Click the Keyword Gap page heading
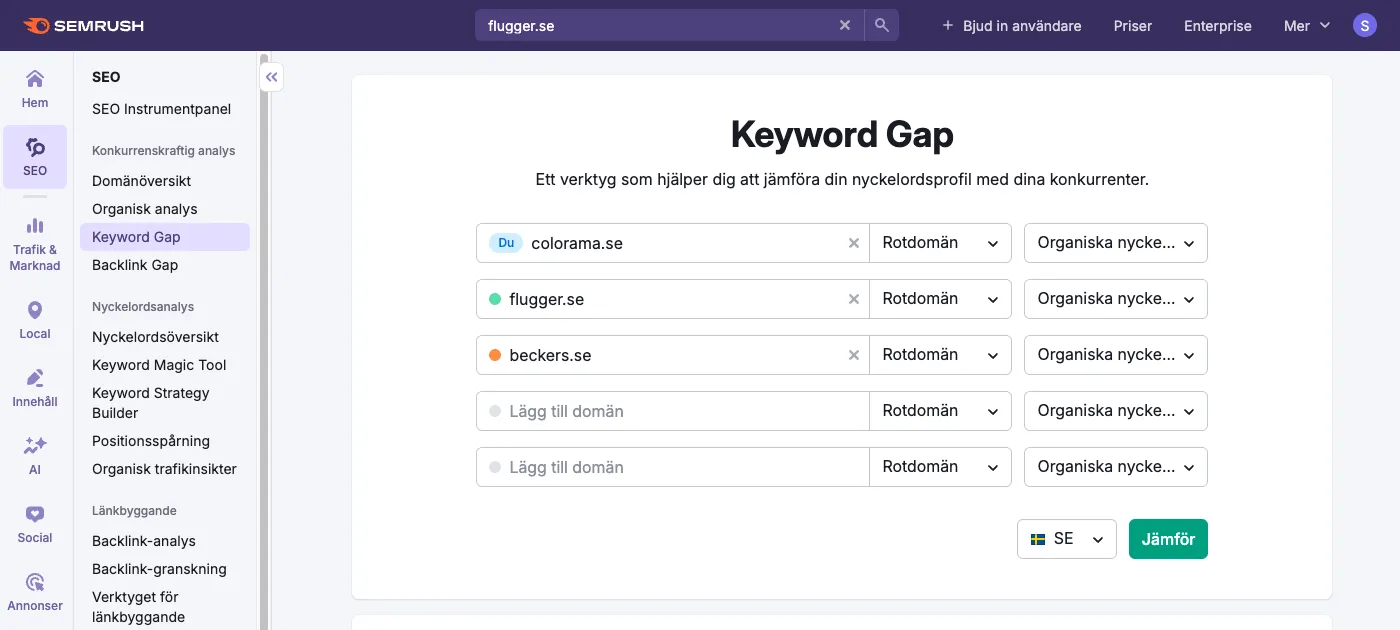The width and height of the screenshot is (1400, 630). (842, 134)
